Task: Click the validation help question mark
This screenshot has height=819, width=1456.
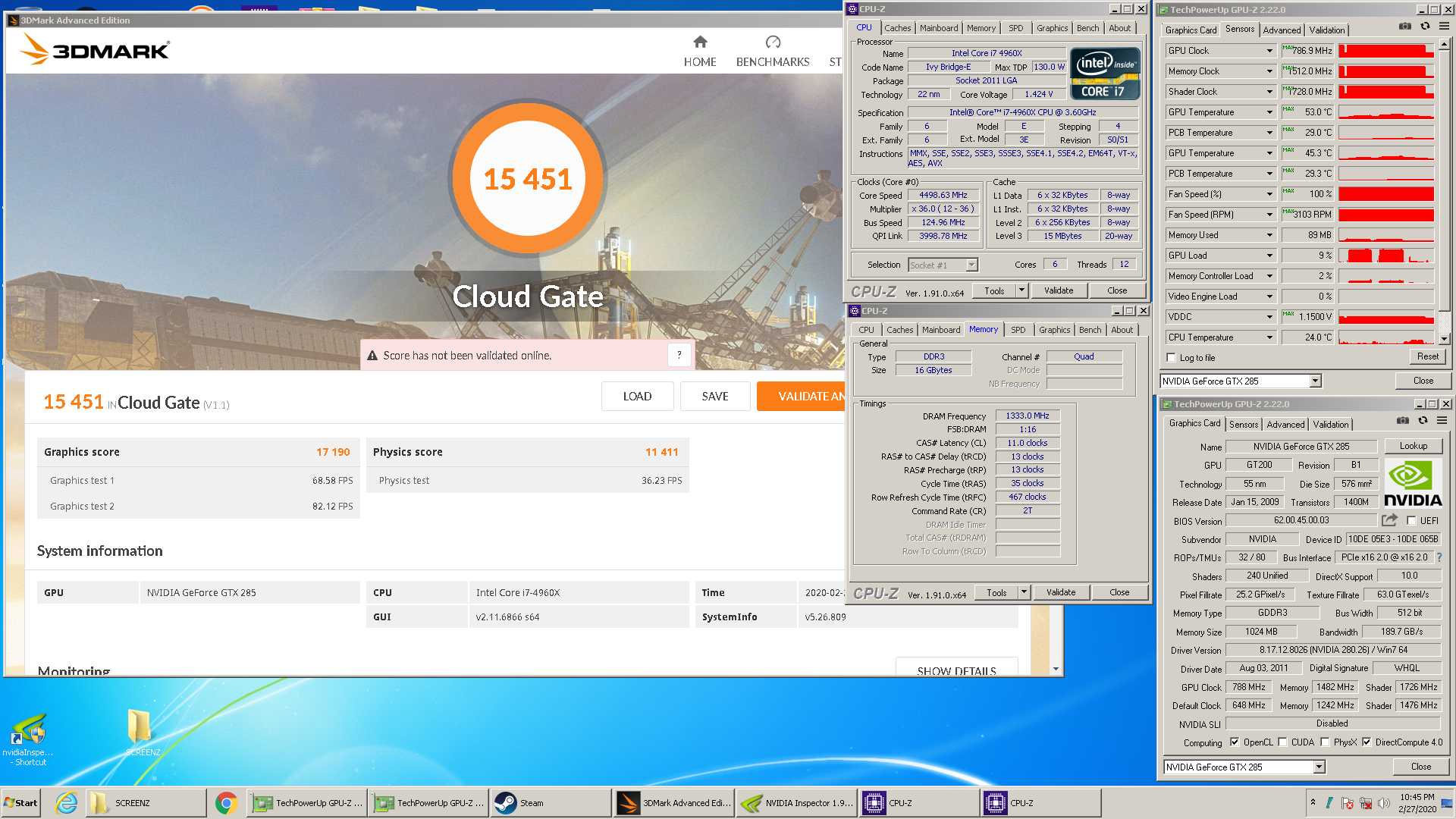Action: point(679,354)
